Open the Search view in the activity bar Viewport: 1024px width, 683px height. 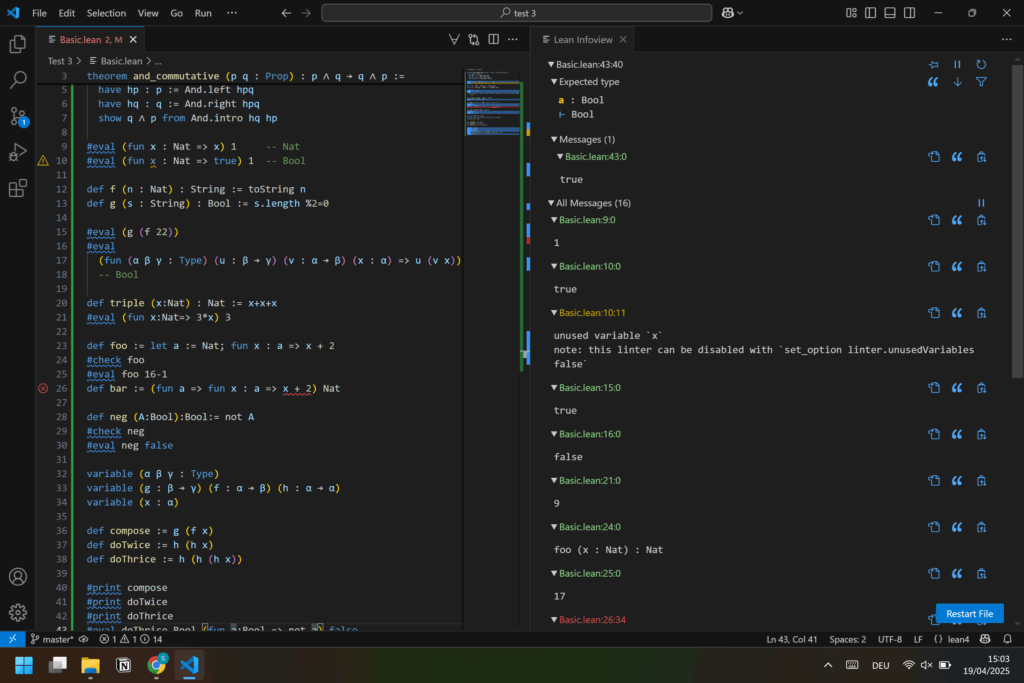pos(18,80)
